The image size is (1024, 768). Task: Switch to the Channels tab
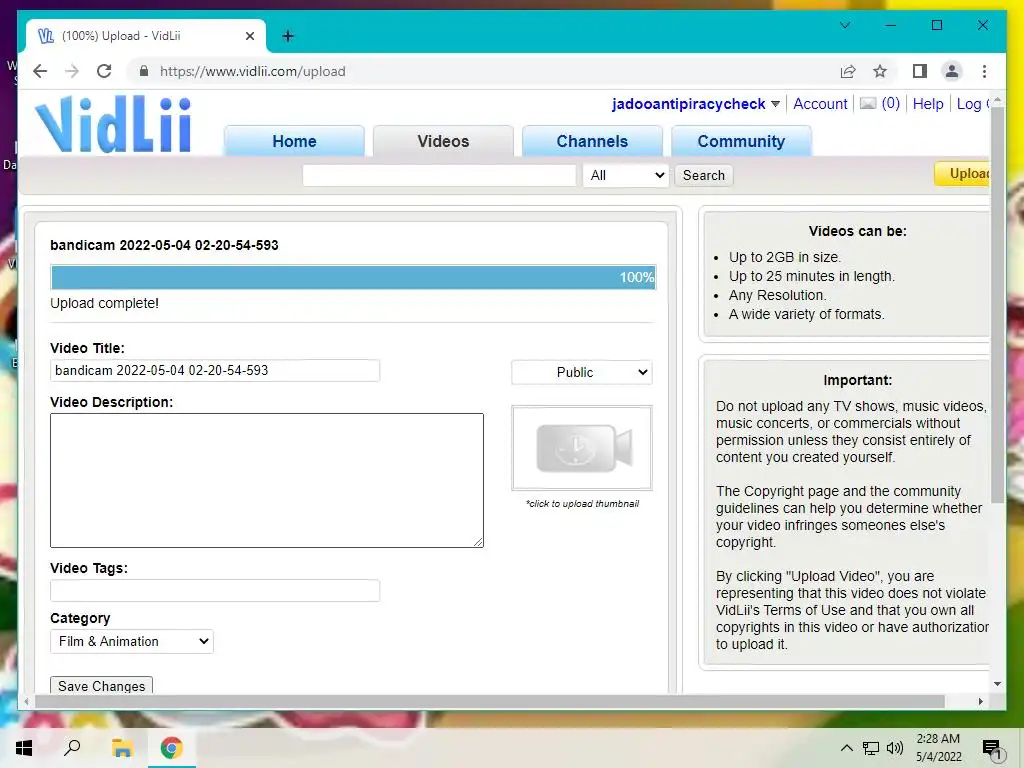click(x=592, y=141)
